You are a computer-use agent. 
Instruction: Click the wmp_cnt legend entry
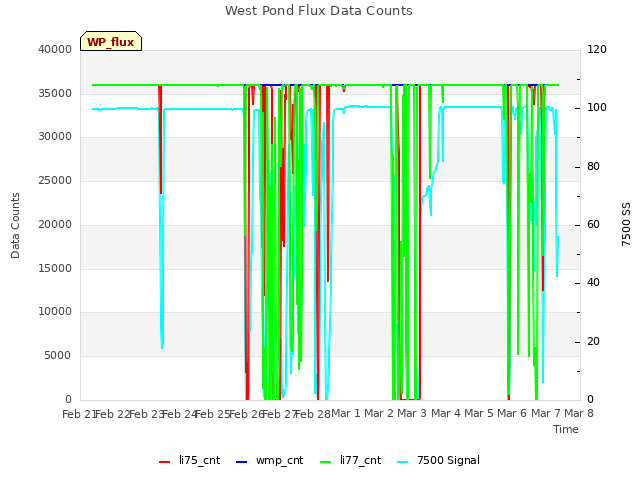[270, 460]
